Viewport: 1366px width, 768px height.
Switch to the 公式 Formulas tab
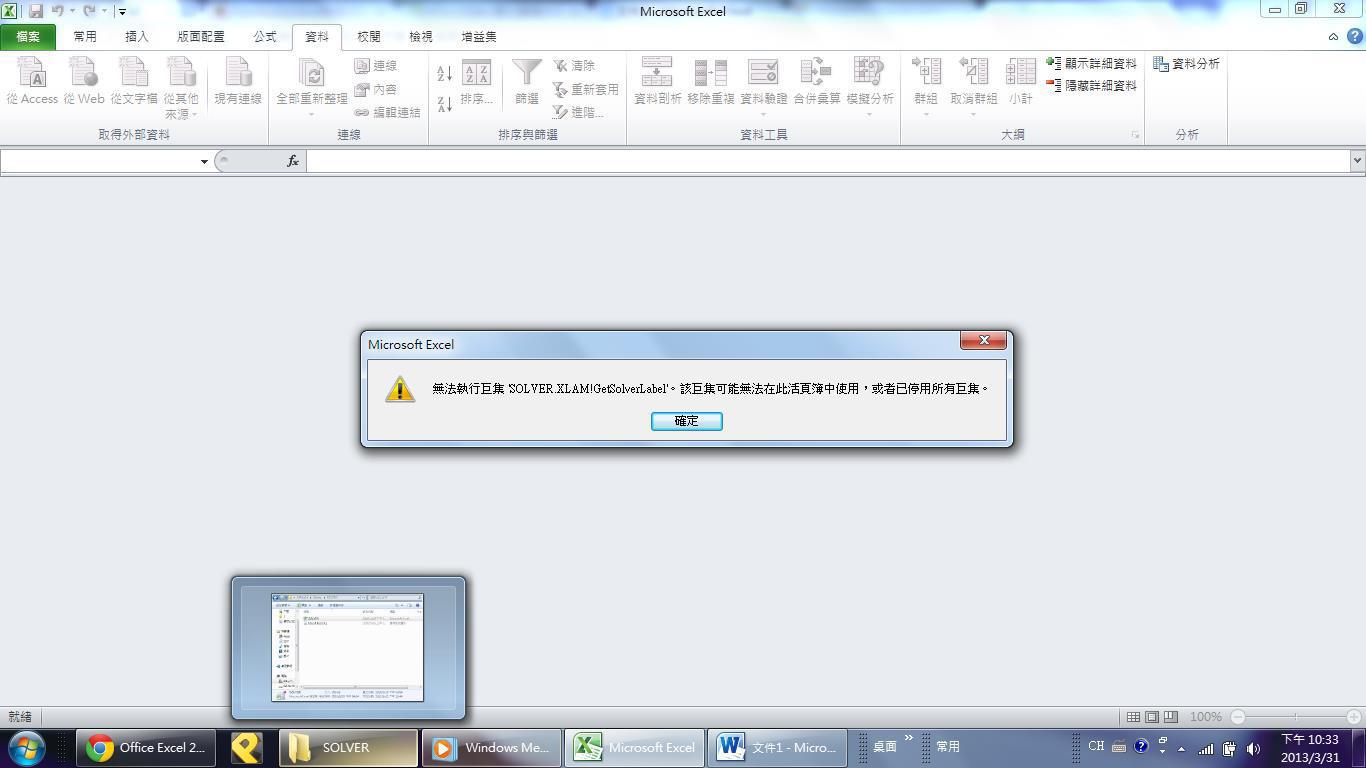coord(265,37)
